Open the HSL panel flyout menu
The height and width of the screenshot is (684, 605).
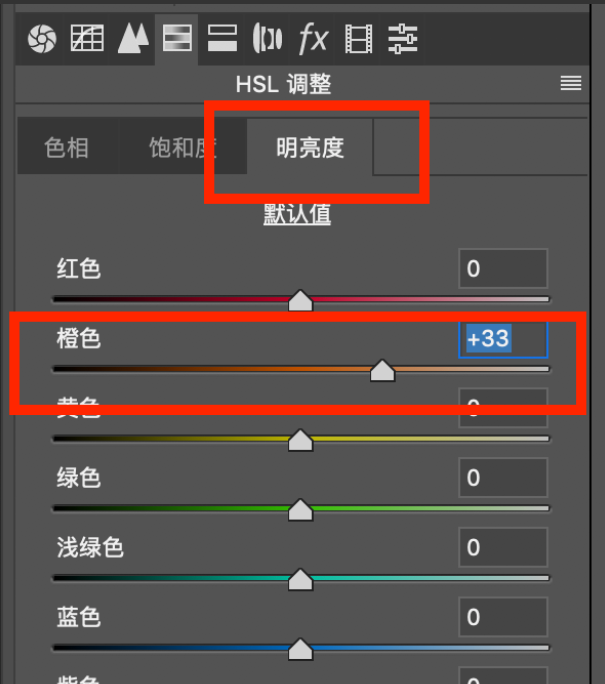571,83
